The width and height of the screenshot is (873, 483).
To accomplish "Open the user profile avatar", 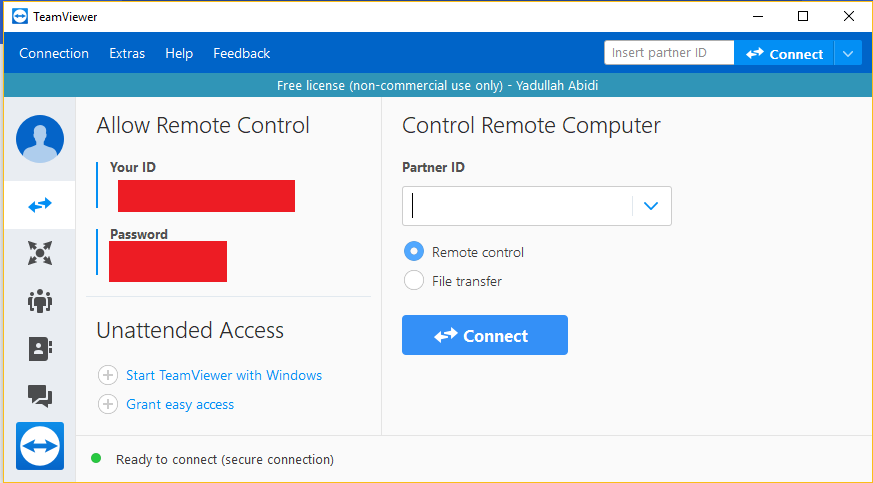I will pos(40,139).
